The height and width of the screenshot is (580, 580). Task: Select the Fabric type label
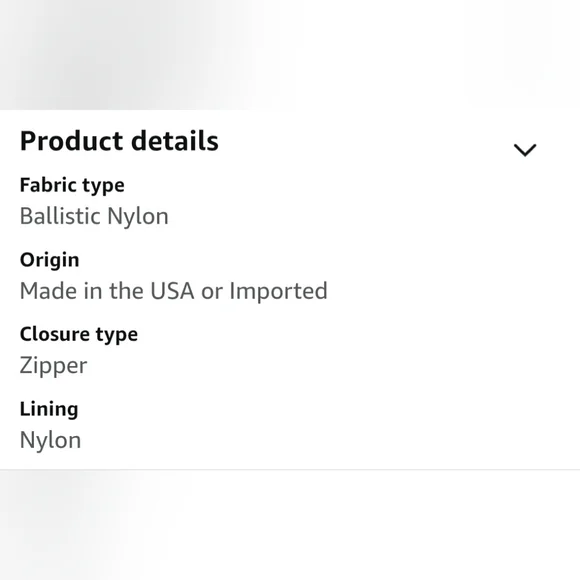click(72, 186)
